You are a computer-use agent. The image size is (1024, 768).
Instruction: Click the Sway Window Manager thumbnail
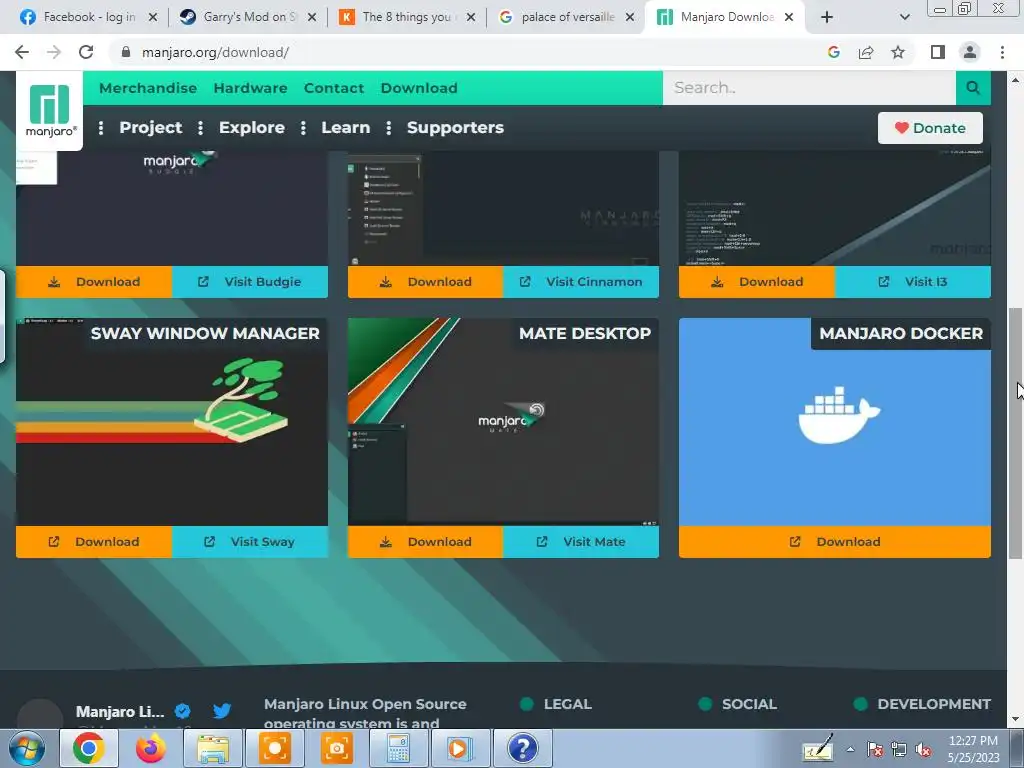(172, 422)
